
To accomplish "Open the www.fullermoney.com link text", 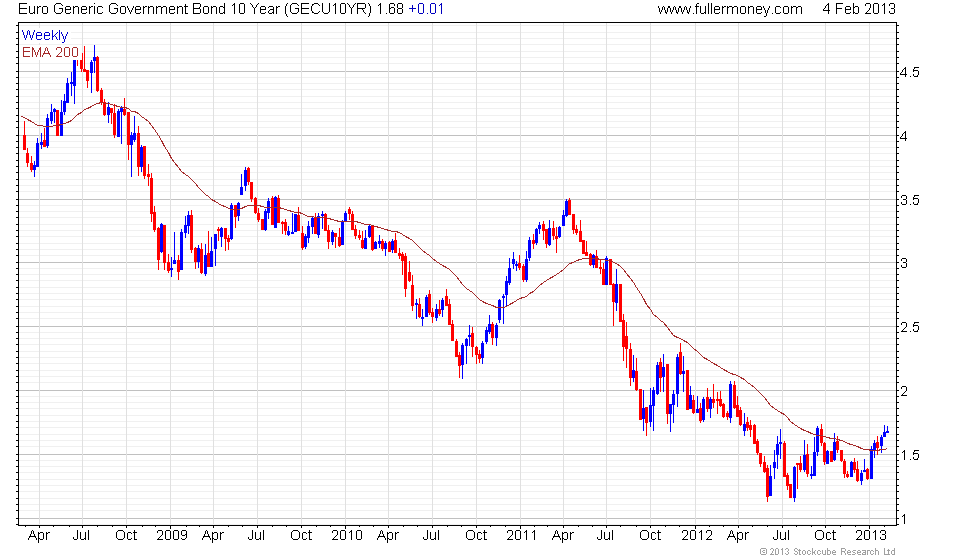I will (x=730, y=9).
